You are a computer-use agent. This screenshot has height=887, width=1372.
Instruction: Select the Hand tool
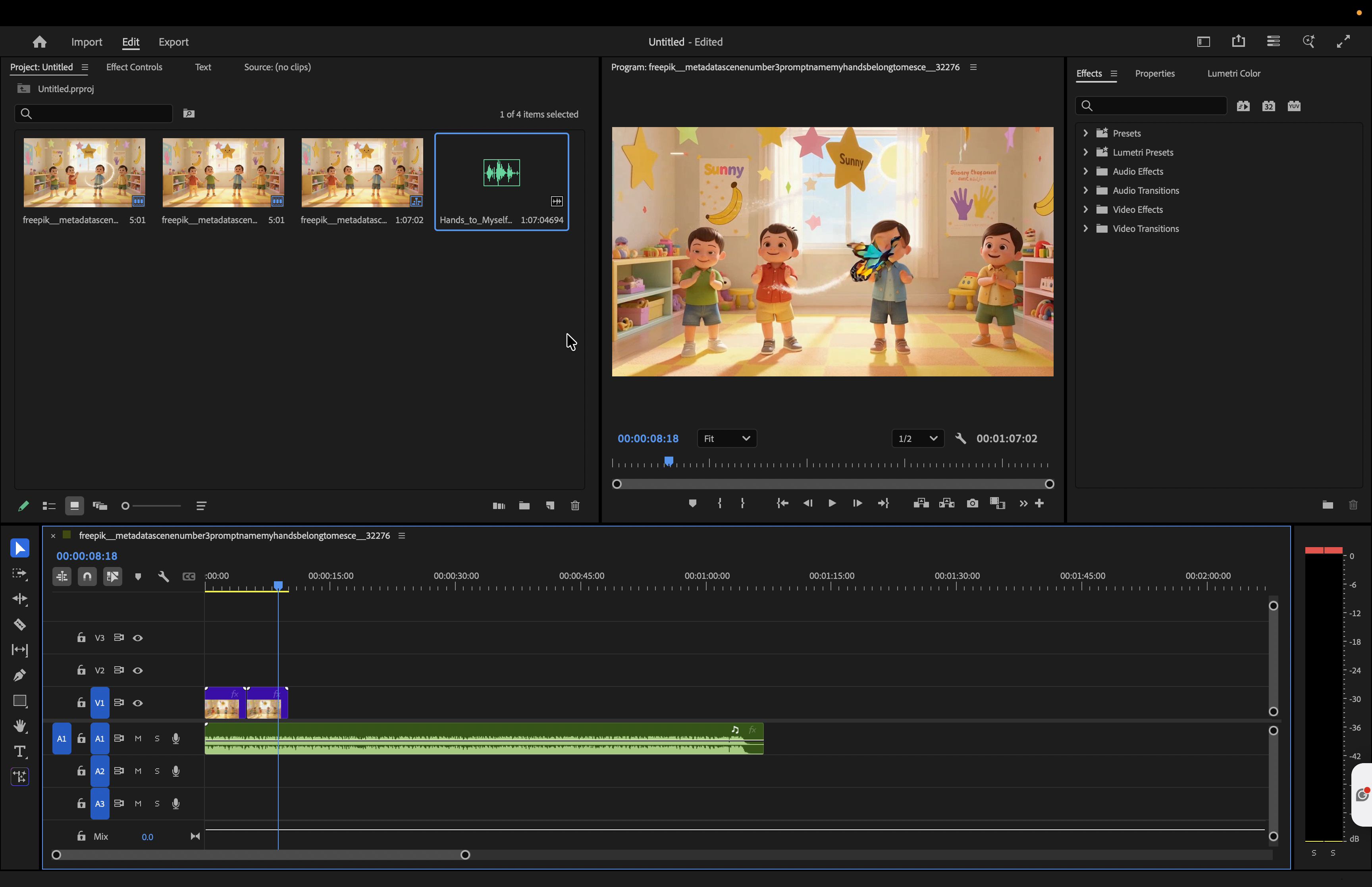(x=19, y=726)
